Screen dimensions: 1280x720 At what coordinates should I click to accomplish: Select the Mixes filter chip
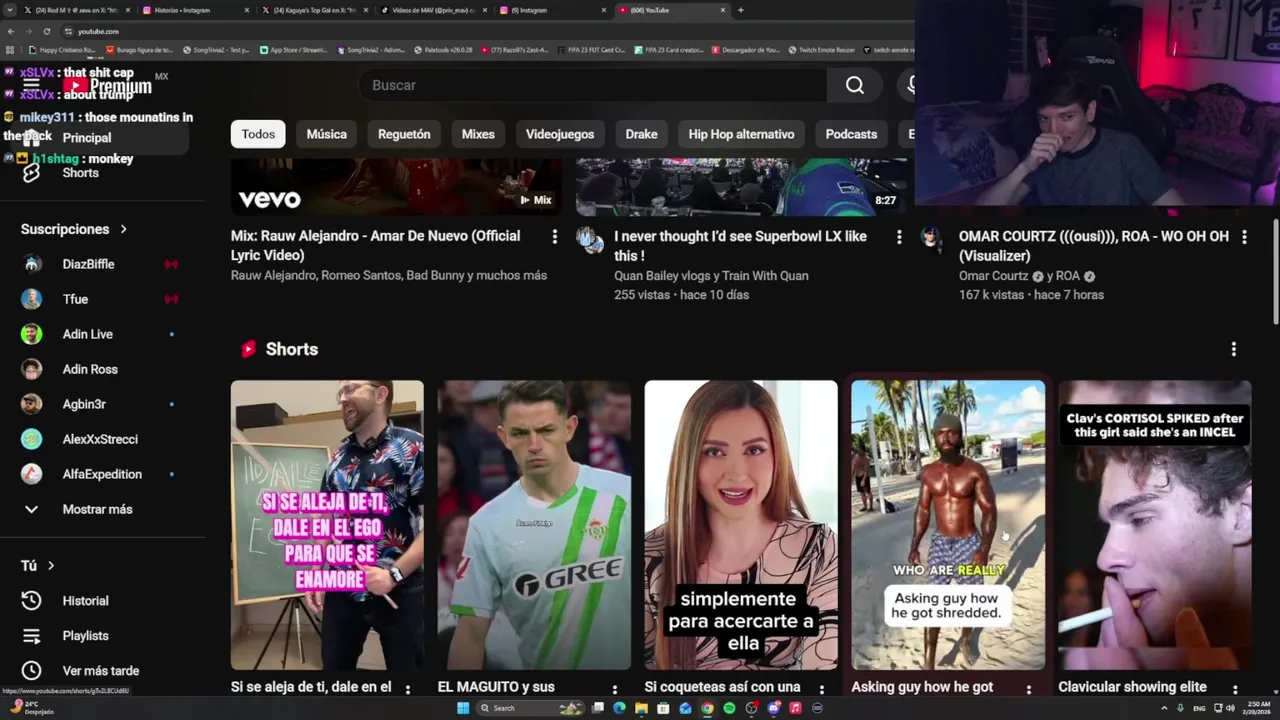click(478, 134)
